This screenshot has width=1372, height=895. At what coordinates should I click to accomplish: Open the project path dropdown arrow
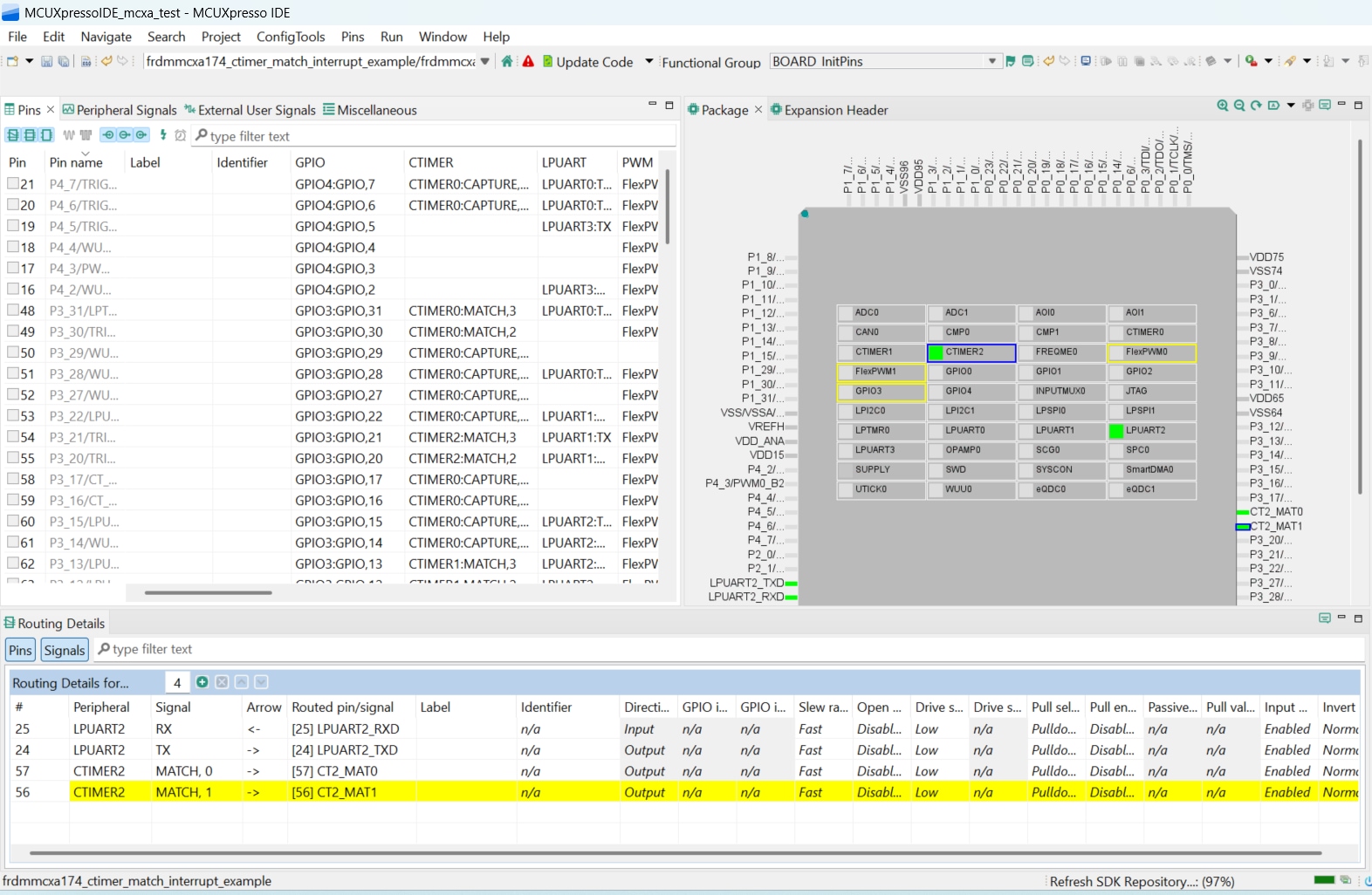click(485, 61)
